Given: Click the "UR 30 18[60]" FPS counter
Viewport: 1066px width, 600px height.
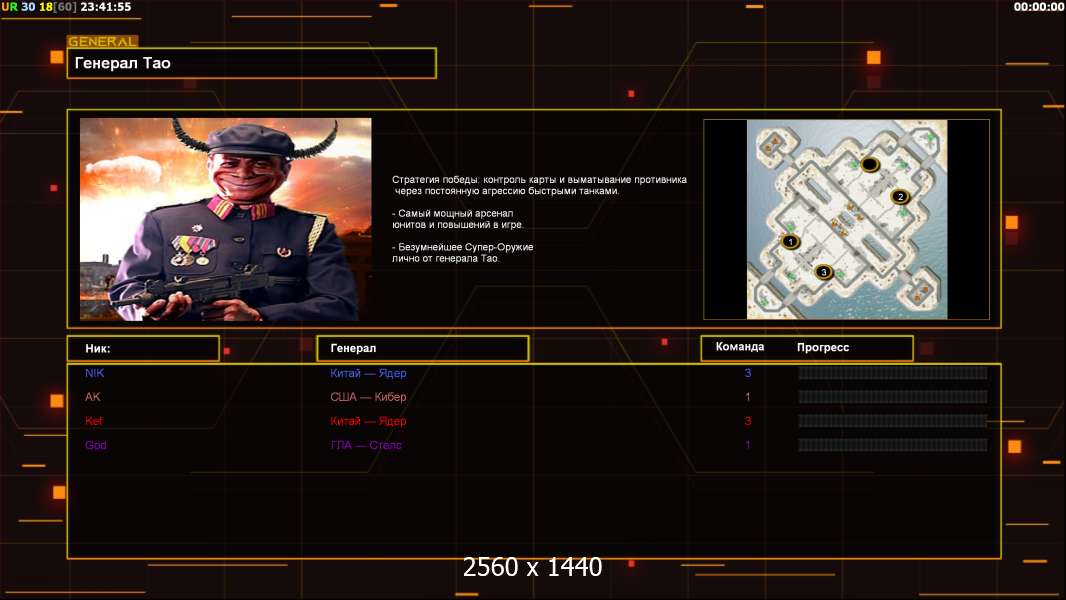Looking at the screenshot, I should pos(39,7).
